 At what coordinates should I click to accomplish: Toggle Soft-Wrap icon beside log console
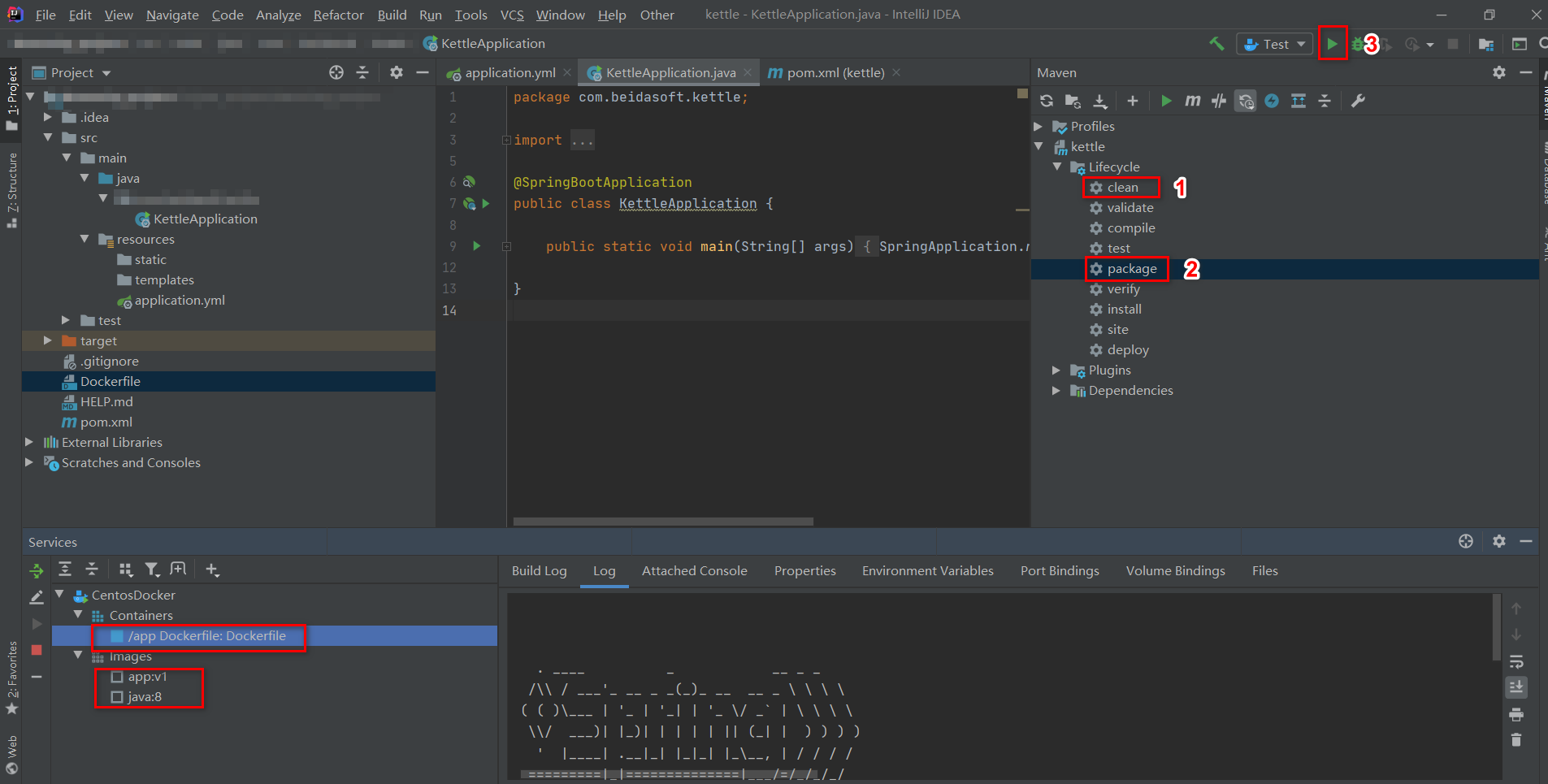click(x=1516, y=661)
